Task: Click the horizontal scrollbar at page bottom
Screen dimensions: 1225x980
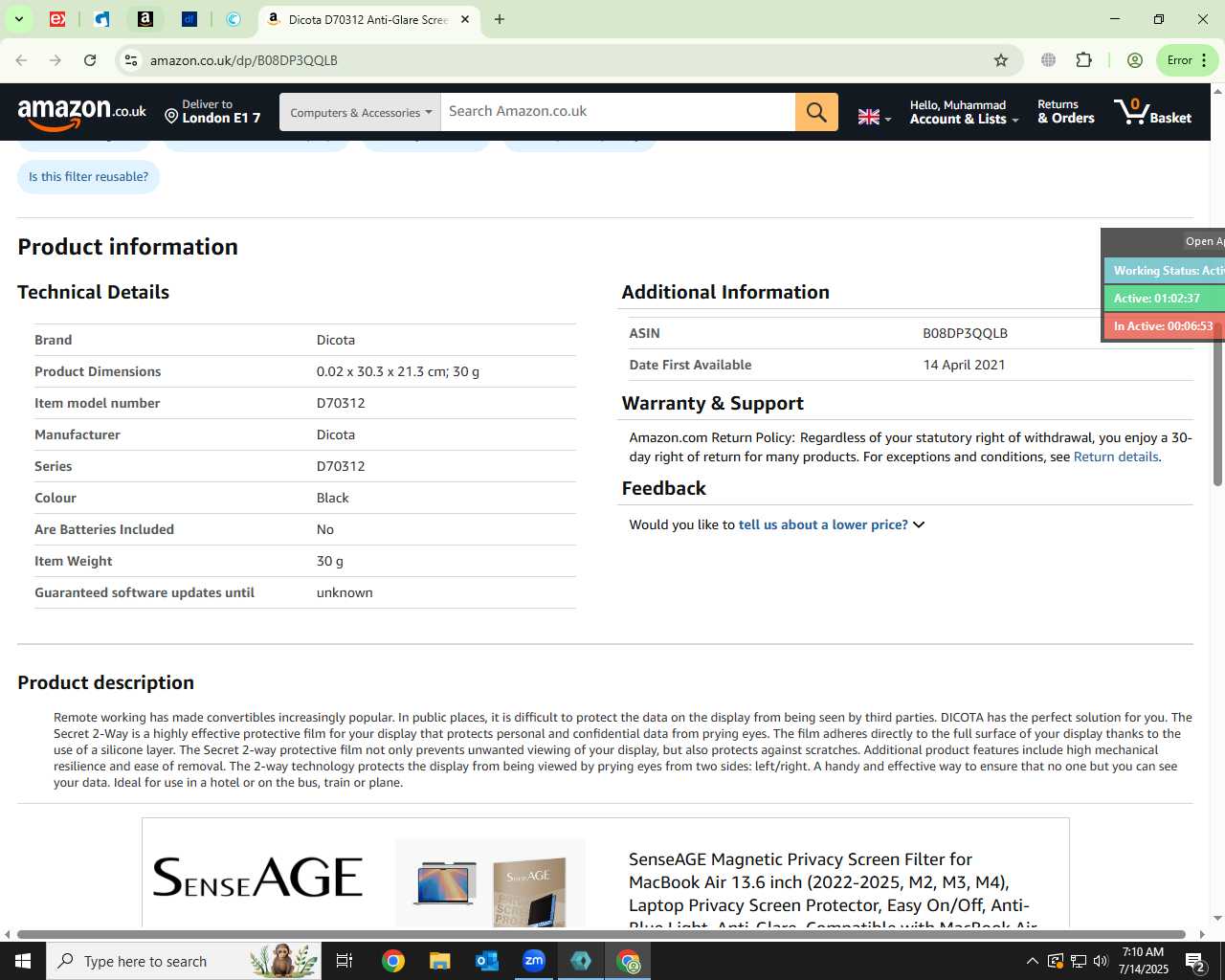Action: [x=601, y=934]
